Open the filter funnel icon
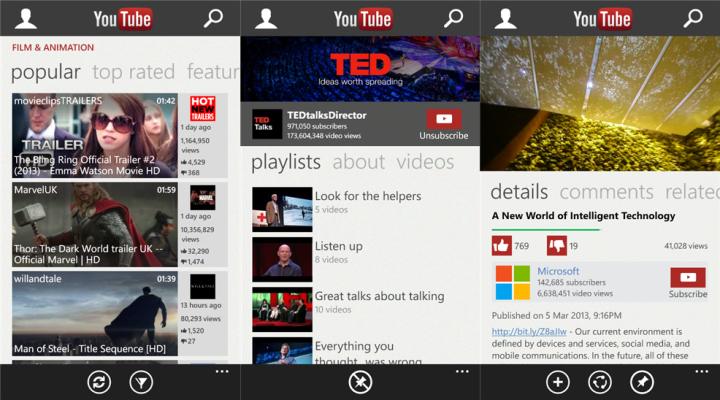This screenshot has height=400, width=720. (x=141, y=382)
